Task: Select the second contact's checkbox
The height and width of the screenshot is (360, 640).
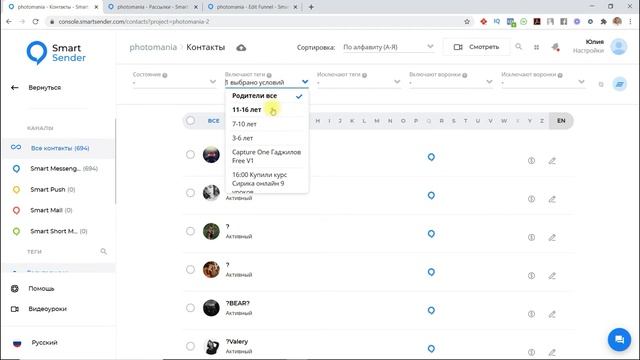Action: [x=190, y=193]
